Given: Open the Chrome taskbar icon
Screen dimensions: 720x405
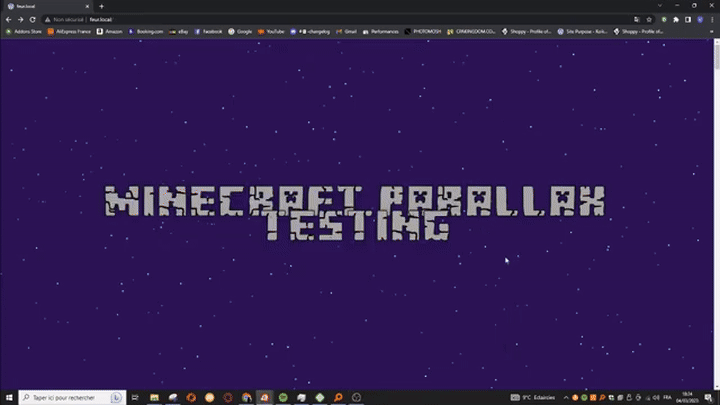Looking at the screenshot, I should 247,398.
